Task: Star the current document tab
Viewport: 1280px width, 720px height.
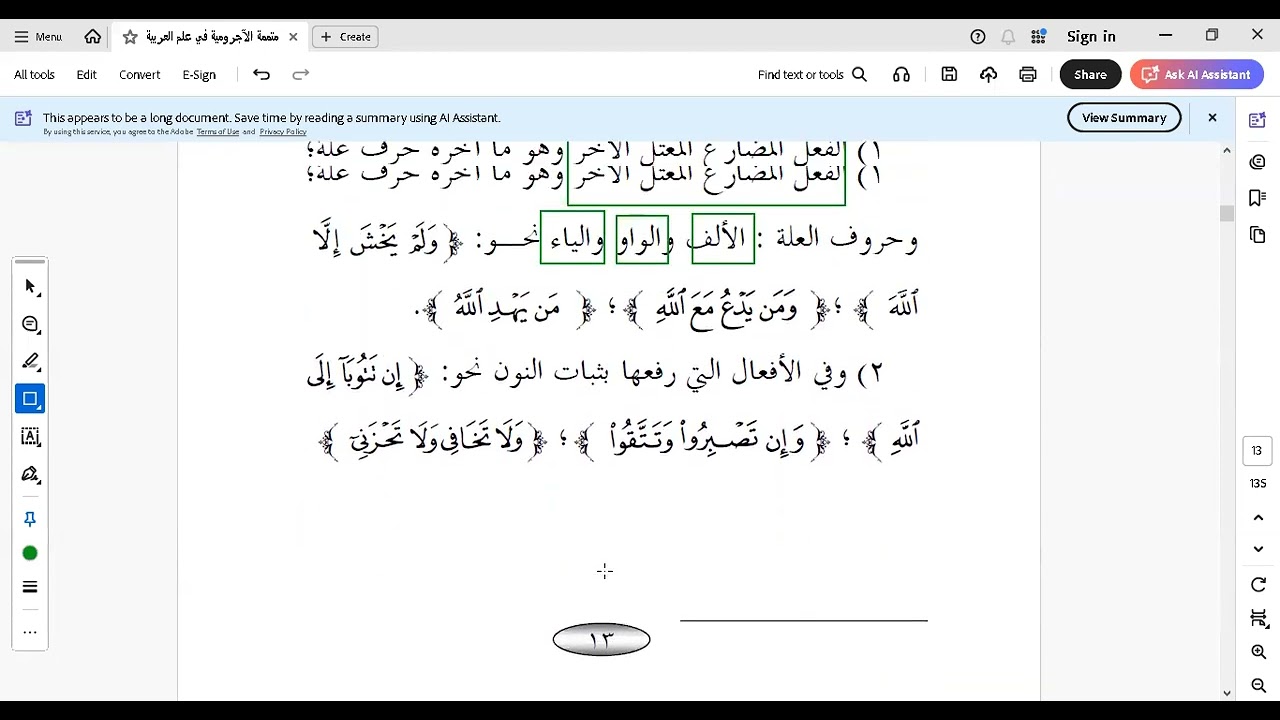Action: 130,37
